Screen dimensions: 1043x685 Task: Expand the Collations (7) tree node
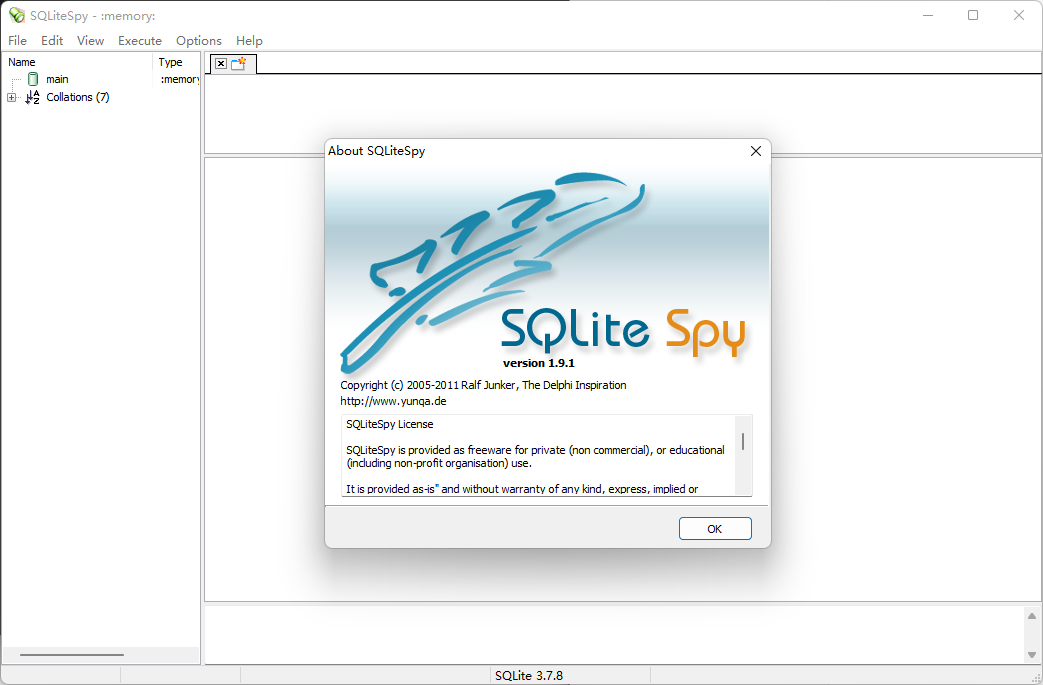pos(11,98)
